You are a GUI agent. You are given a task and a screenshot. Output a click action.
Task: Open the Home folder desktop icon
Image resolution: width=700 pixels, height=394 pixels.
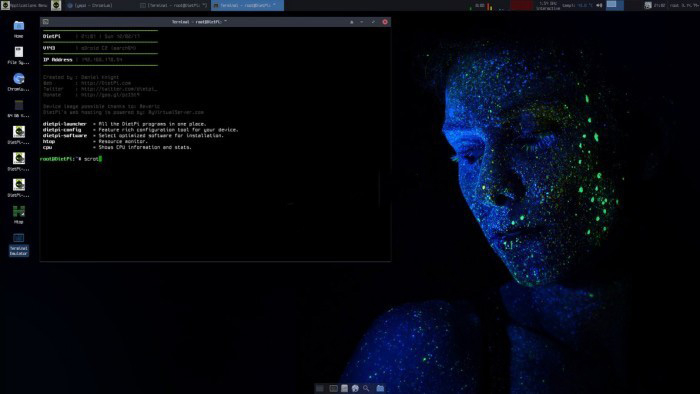pyautogui.click(x=19, y=29)
